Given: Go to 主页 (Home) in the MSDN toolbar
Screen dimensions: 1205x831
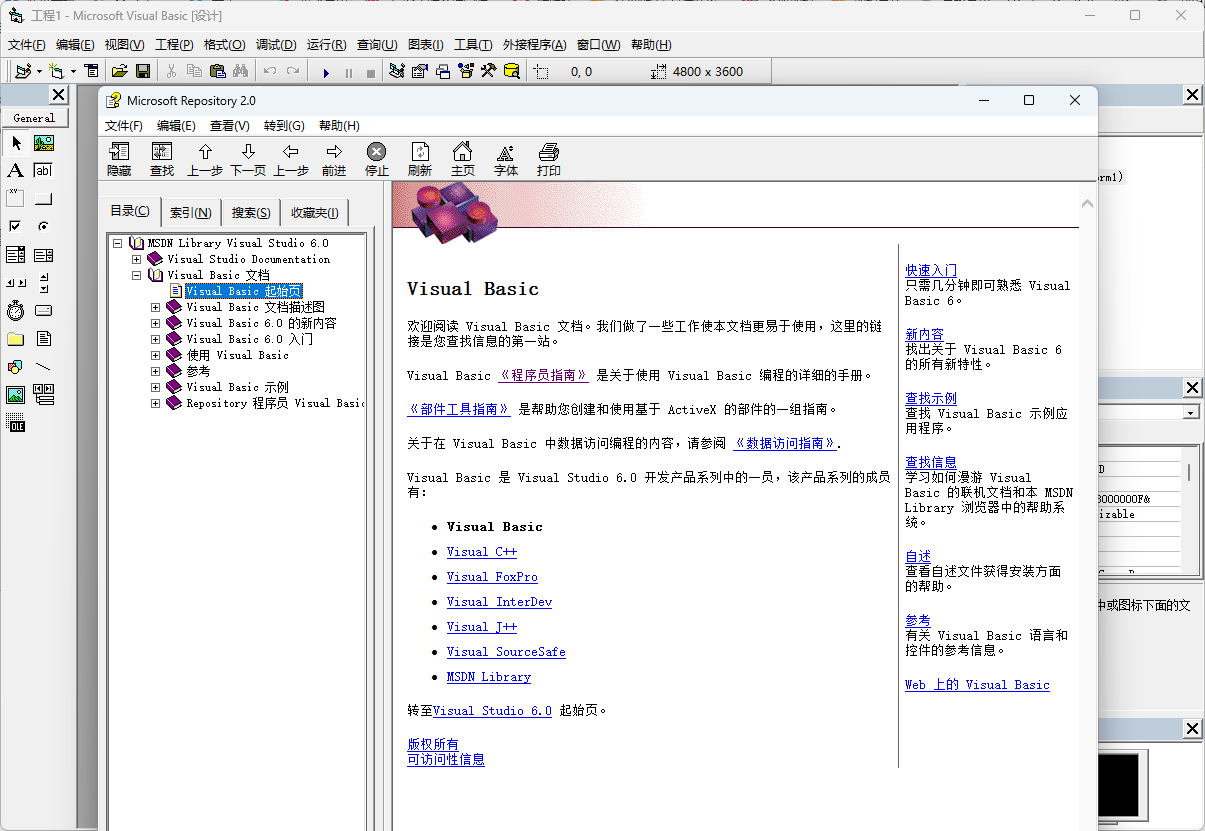Looking at the screenshot, I should pyautogui.click(x=463, y=159).
